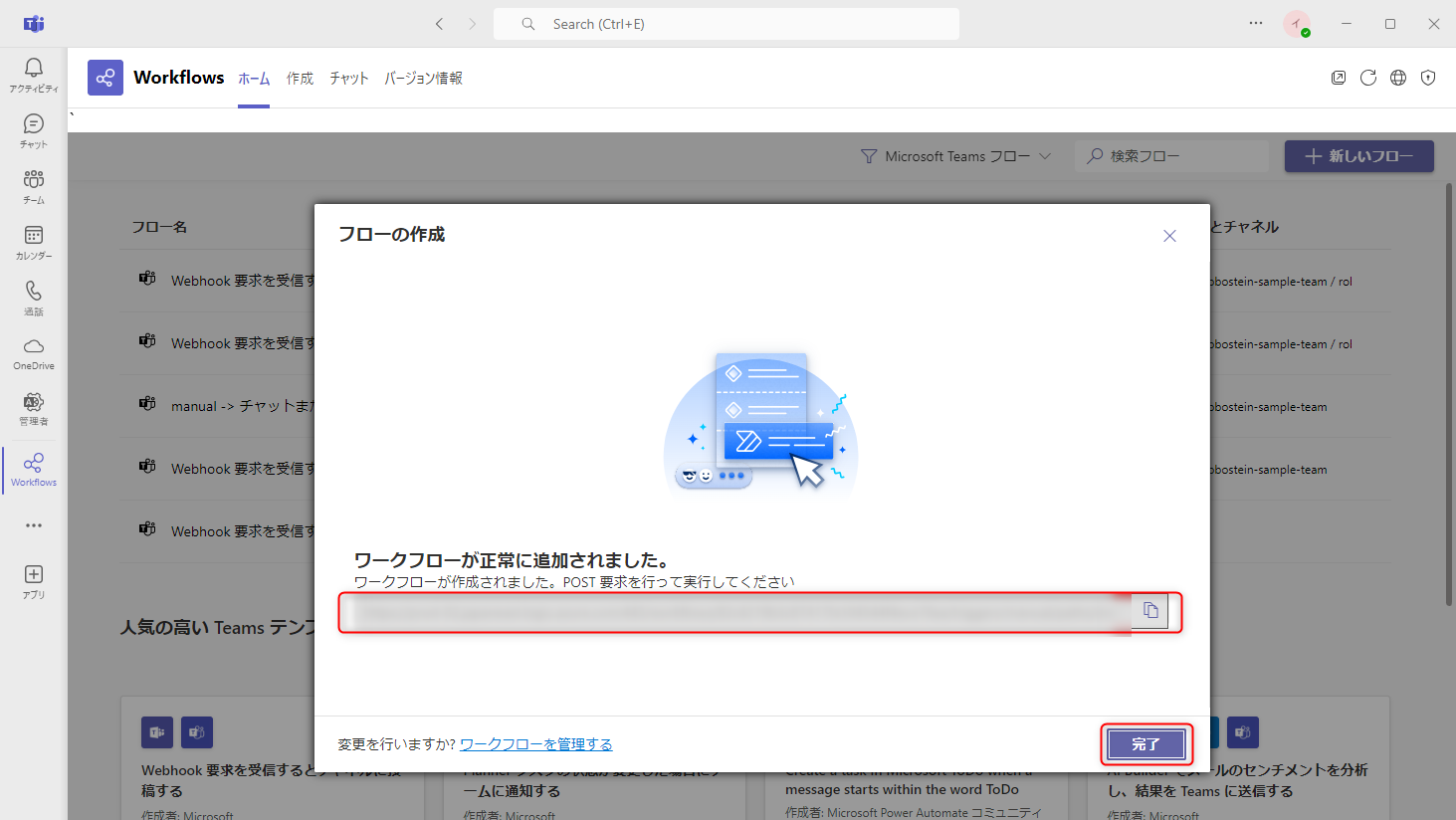Pop out the Workflows app
Image resolution: width=1456 pixels, height=820 pixels.
(1339, 78)
